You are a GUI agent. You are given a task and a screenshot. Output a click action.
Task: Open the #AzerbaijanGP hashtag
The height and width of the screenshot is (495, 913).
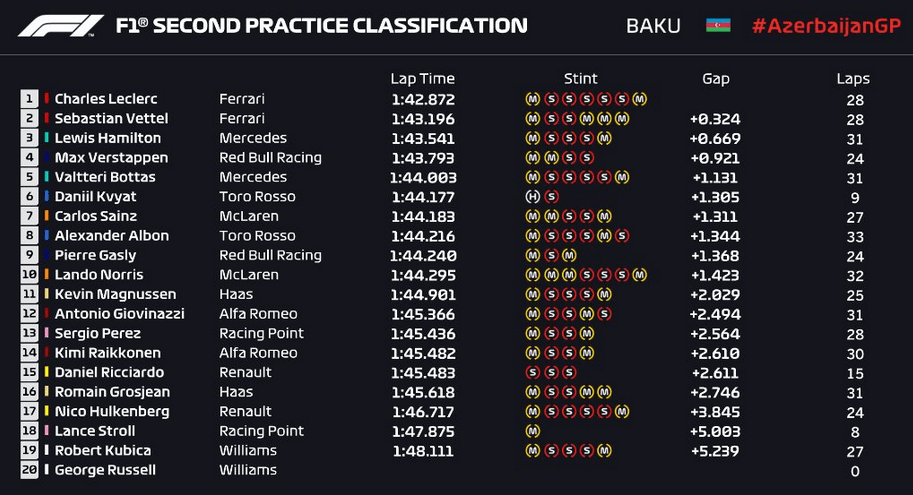click(x=826, y=26)
